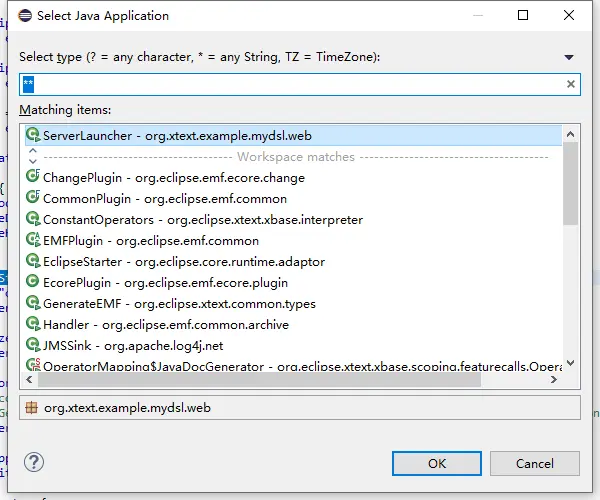
Task: Click the JMSSink class icon
Action: coord(33,345)
